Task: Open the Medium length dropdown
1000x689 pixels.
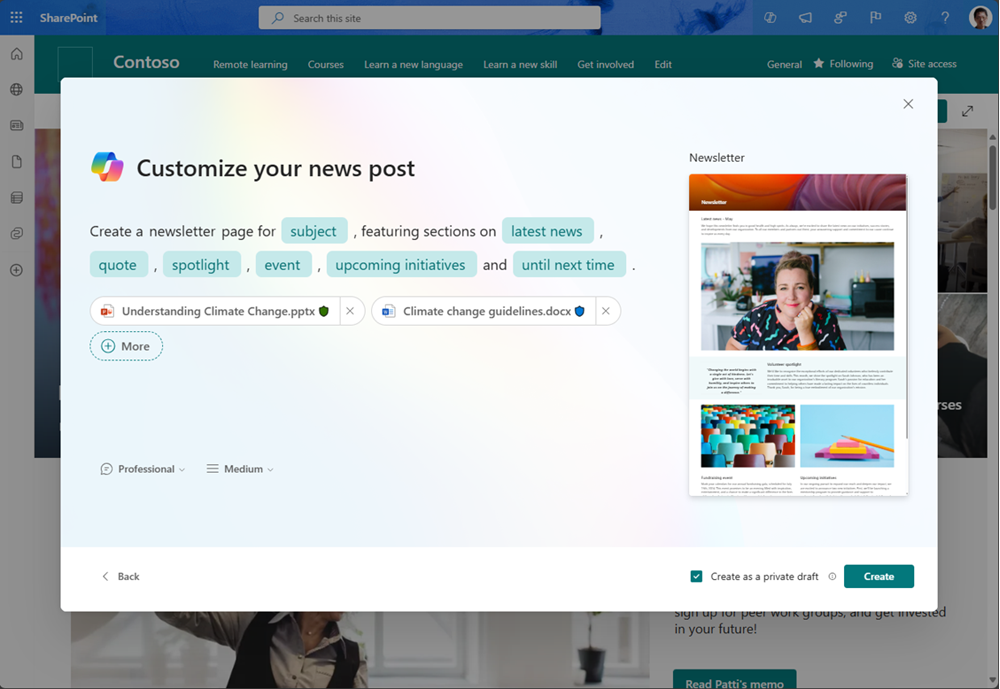Action: tap(240, 469)
